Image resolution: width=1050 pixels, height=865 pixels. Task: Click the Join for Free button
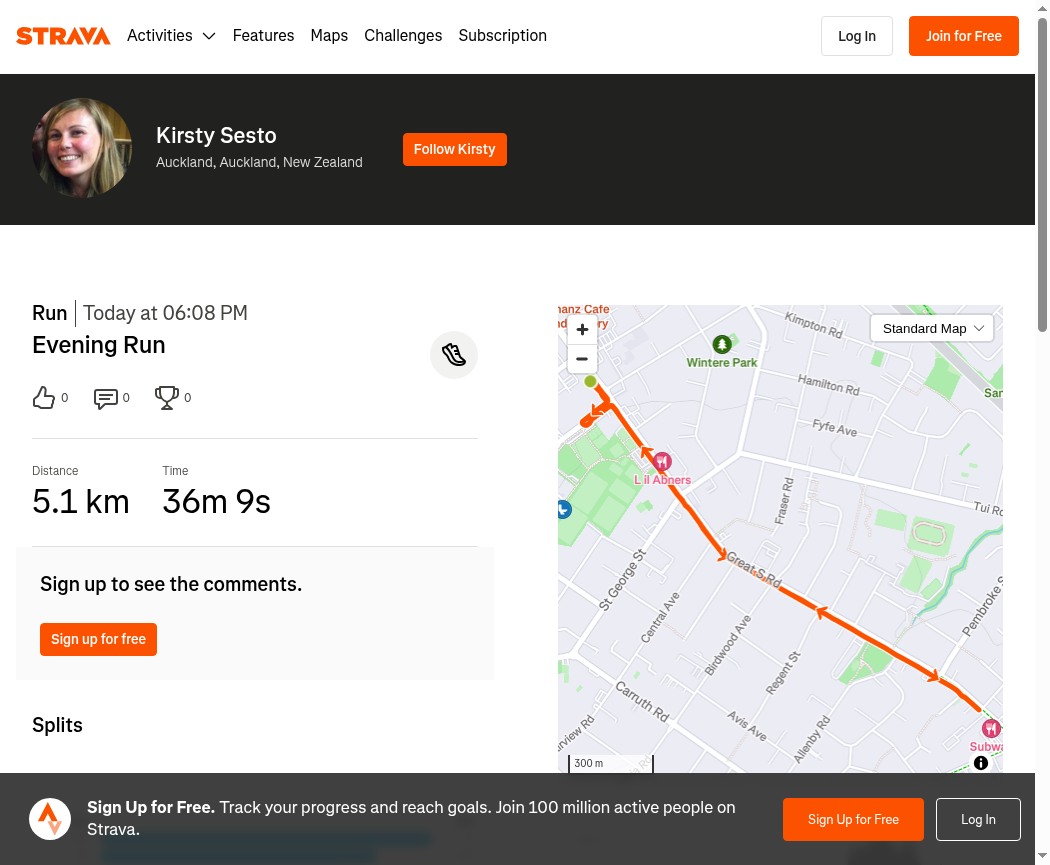click(964, 36)
